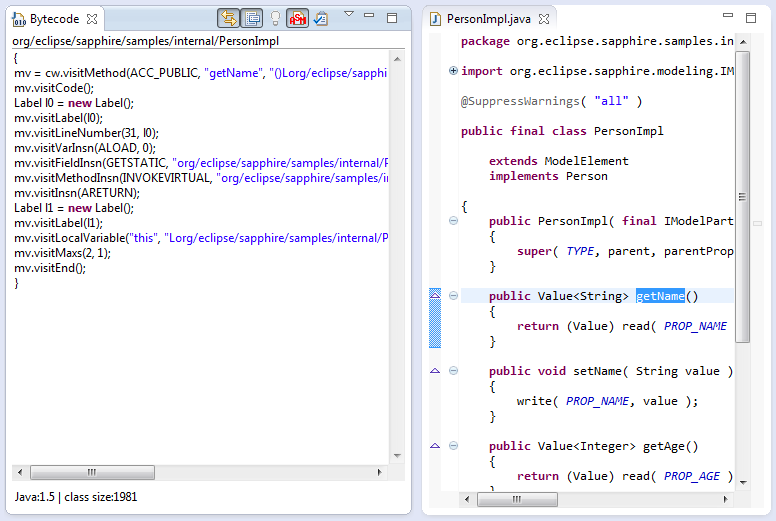Toggle Link with Editor in Bytecode view
Viewport: 776px width, 521px height.
click(x=229, y=19)
